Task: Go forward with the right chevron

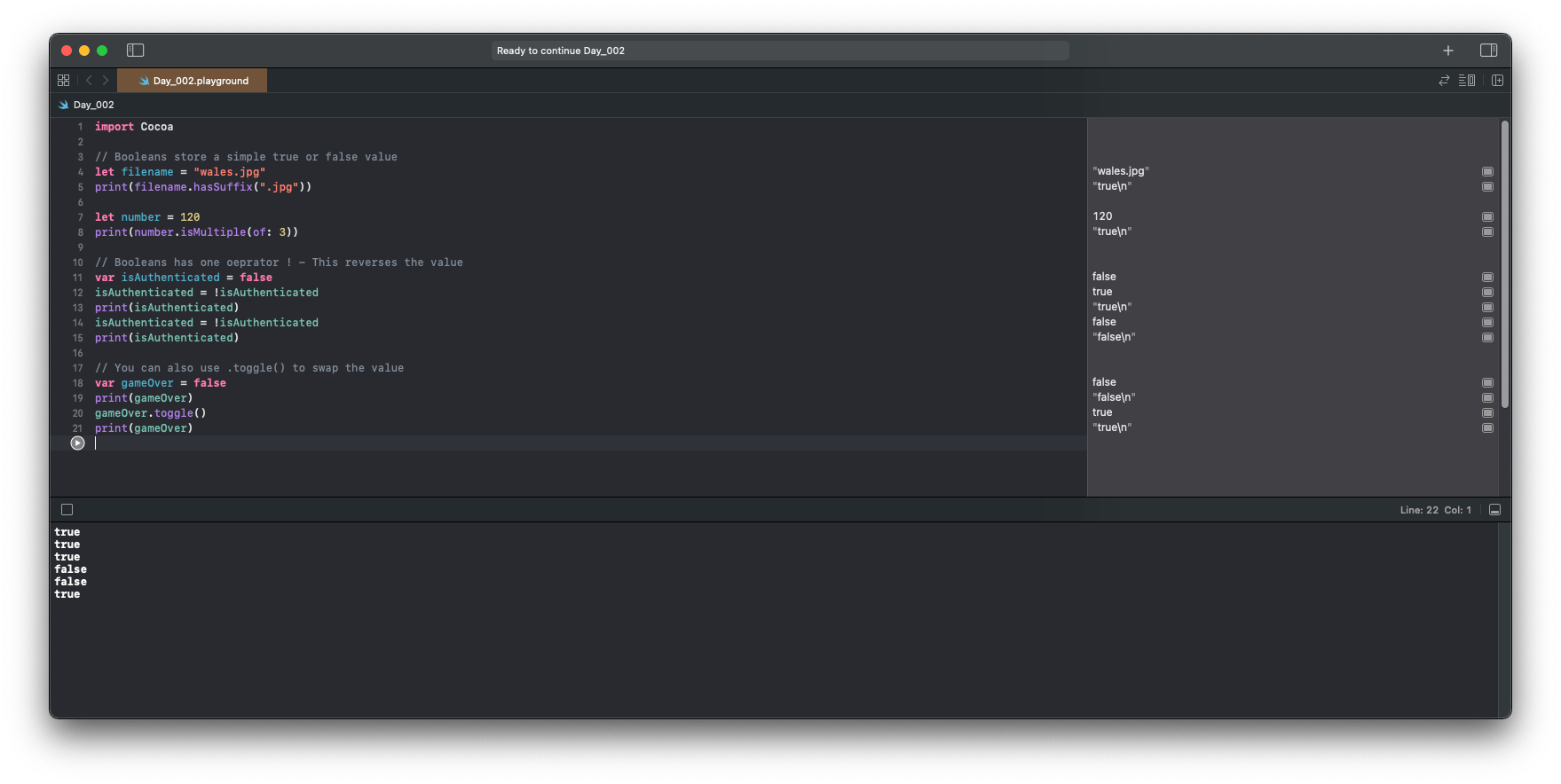Action: [x=106, y=80]
